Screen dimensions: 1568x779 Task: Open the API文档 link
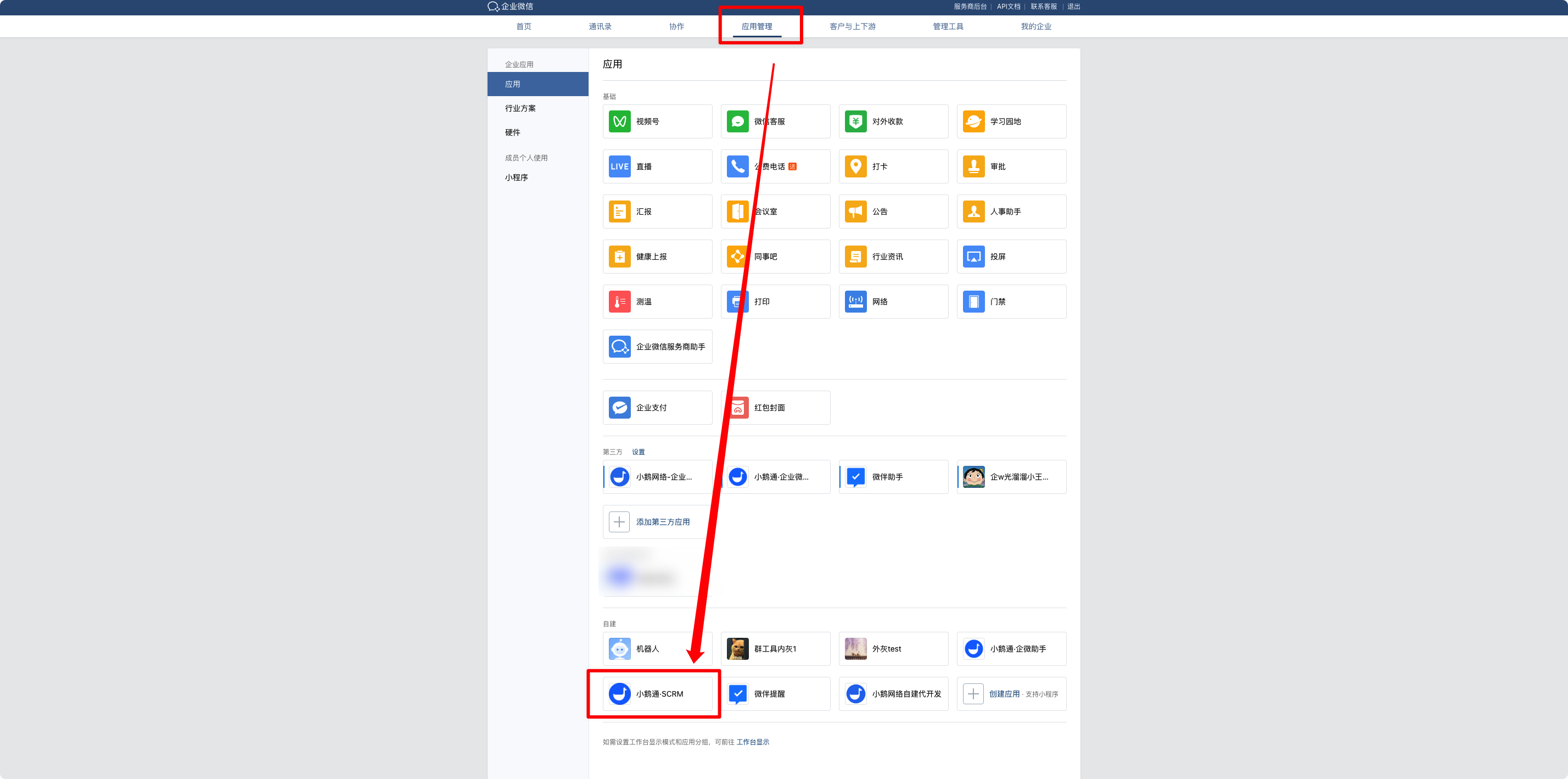pyautogui.click(x=1009, y=7)
